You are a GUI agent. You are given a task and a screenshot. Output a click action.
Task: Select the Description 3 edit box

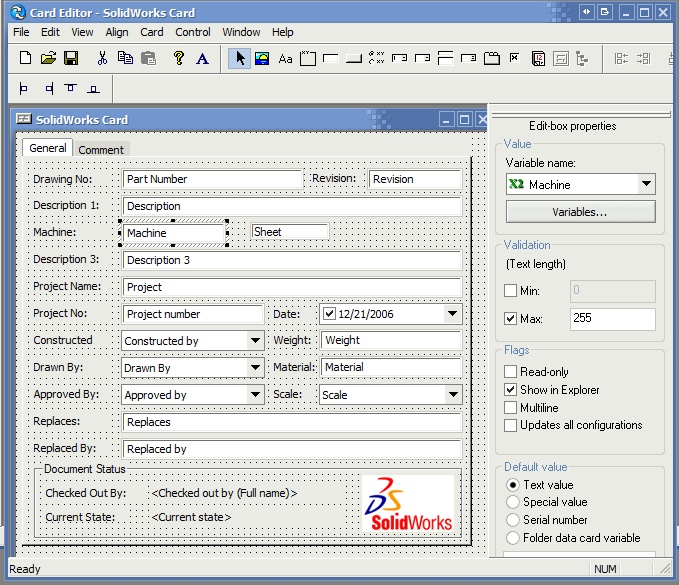tap(292, 260)
